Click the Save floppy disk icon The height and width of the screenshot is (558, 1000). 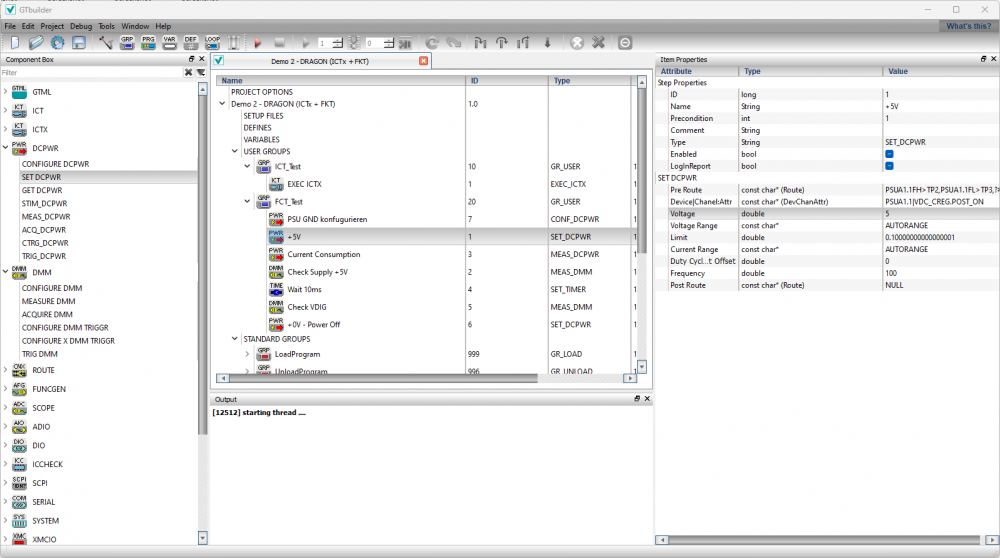tap(78, 42)
